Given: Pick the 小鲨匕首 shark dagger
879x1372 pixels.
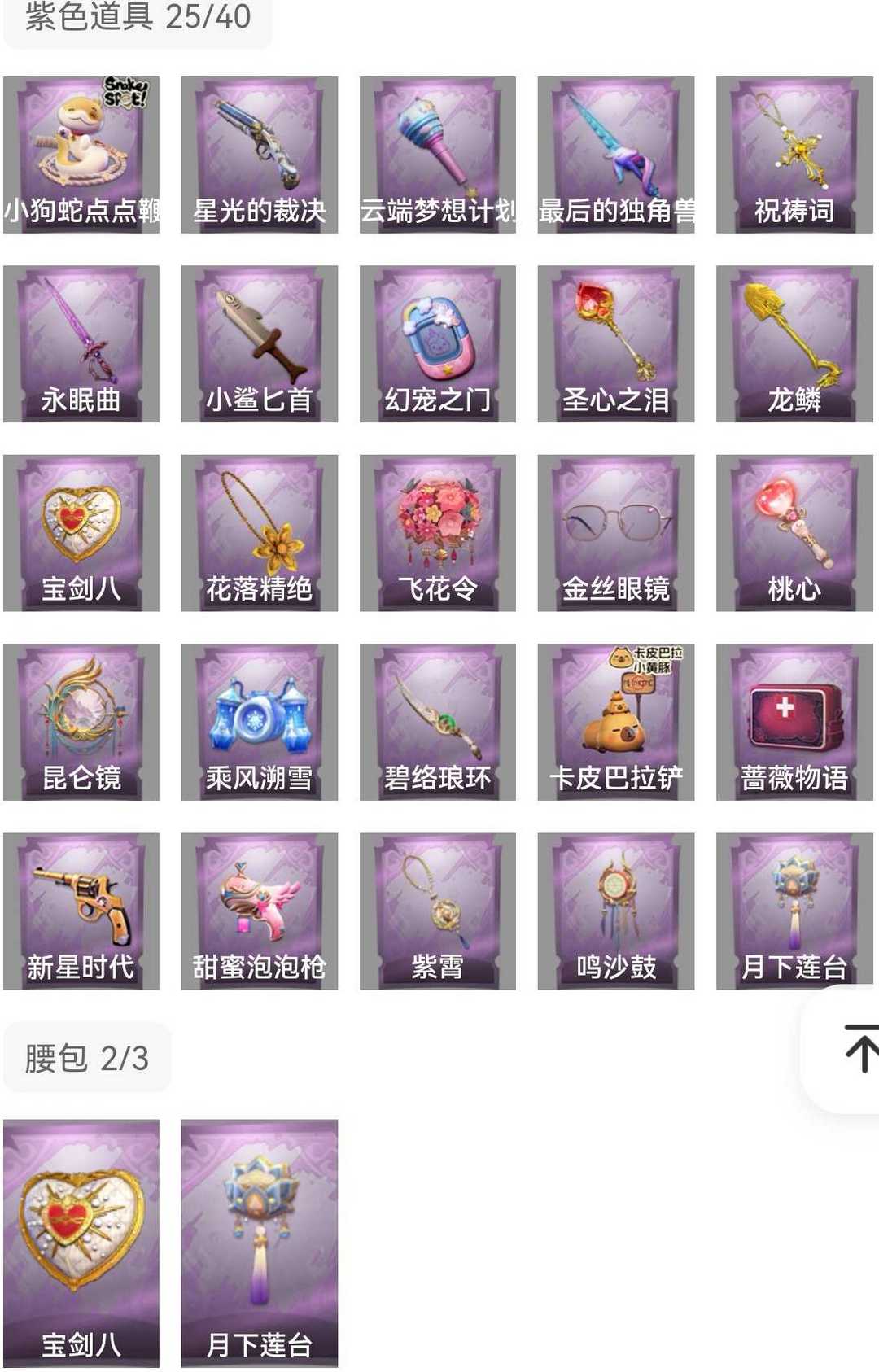Looking at the screenshot, I should tap(260, 343).
